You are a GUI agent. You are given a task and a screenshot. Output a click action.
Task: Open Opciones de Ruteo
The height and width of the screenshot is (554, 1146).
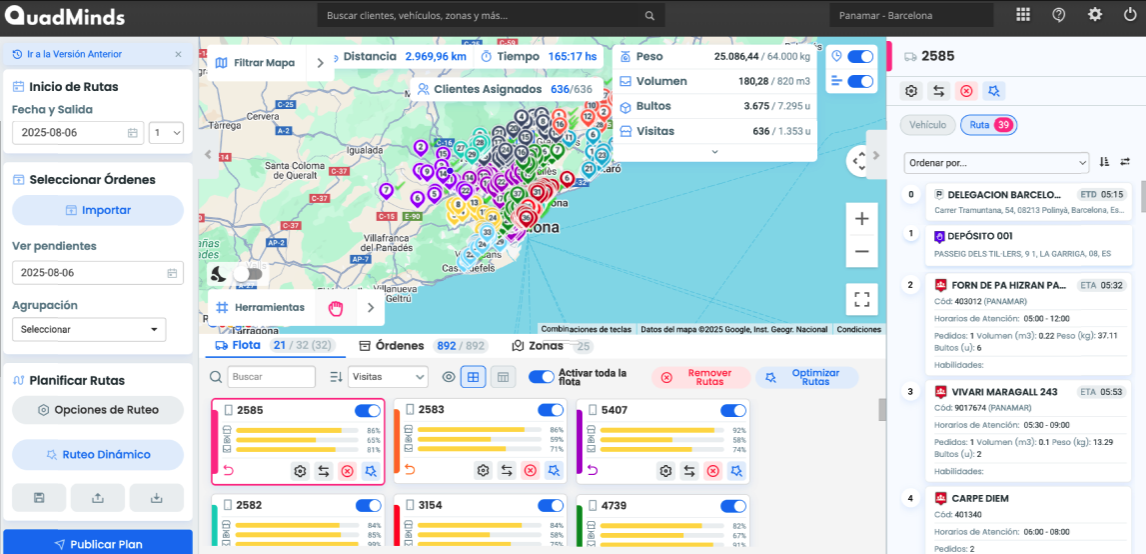(x=98, y=410)
